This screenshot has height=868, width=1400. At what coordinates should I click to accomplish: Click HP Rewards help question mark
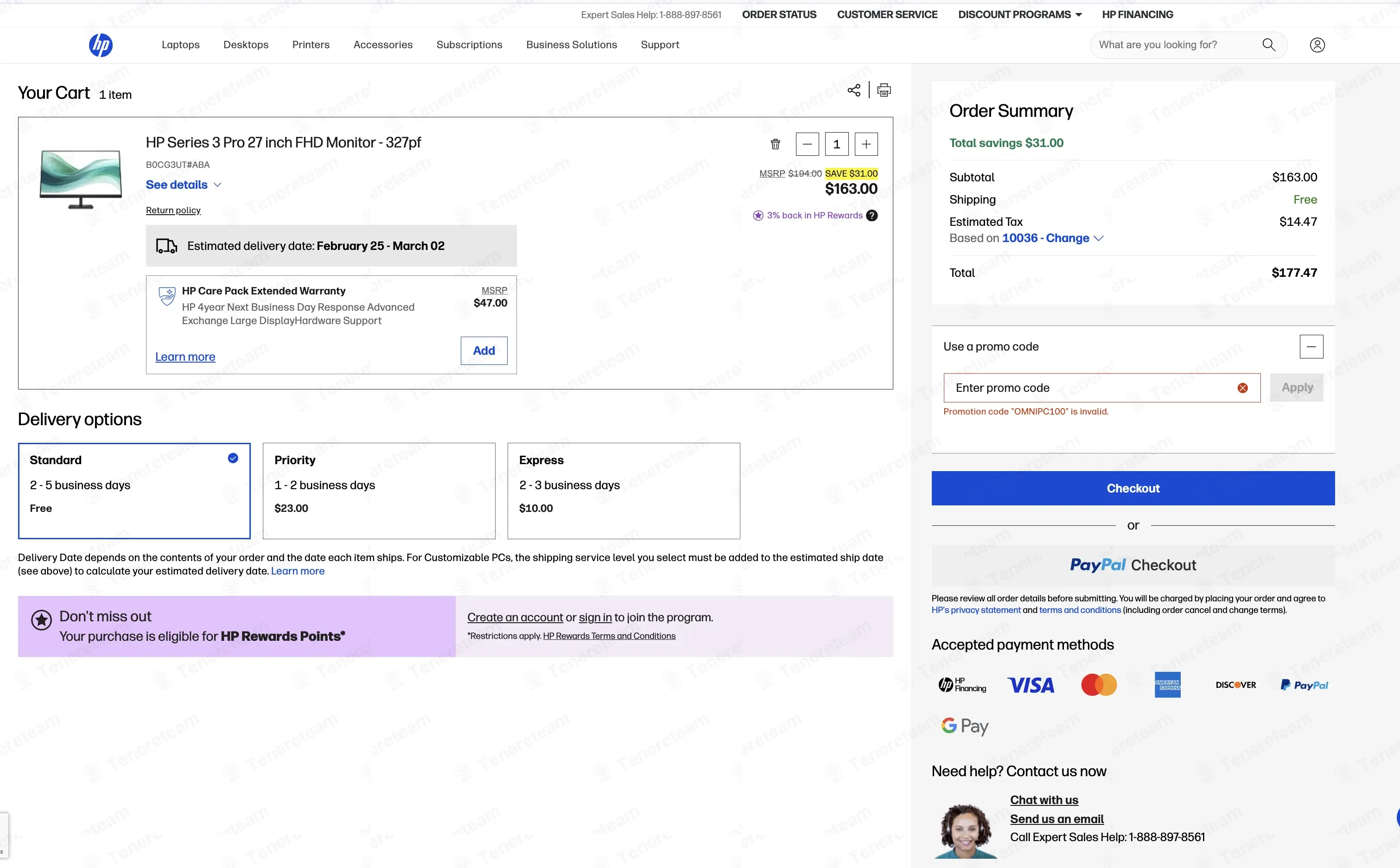pos(872,215)
